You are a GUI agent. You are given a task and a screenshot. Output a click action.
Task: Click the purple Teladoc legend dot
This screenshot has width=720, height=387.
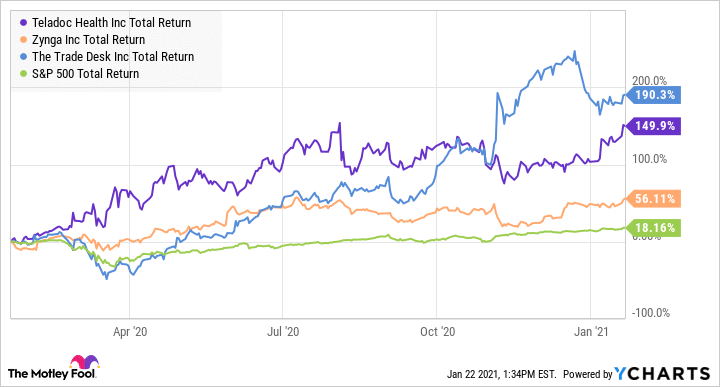coord(24,23)
